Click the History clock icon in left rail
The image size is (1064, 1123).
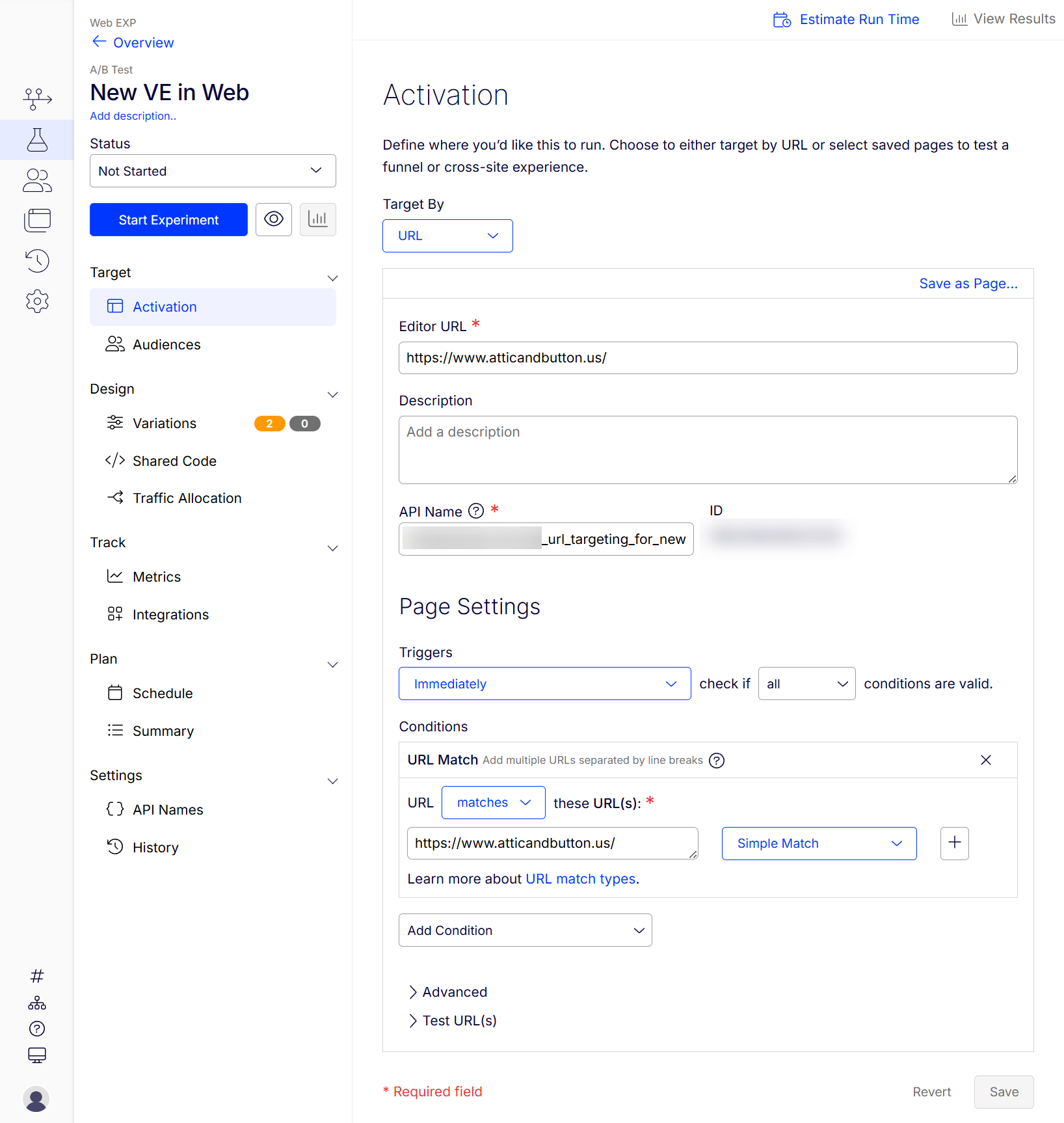click(x=37, y=260)
